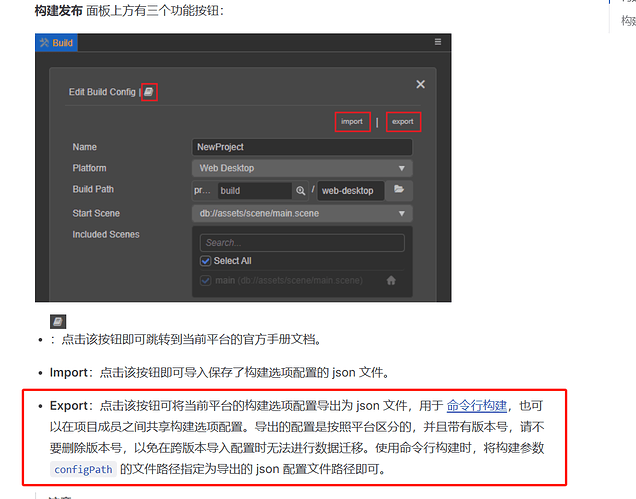The height and width of the screenshot is (499, 636).
Task: Click the Edit Build Config title text
Action: pyautogui.click(x=102, y=92)
